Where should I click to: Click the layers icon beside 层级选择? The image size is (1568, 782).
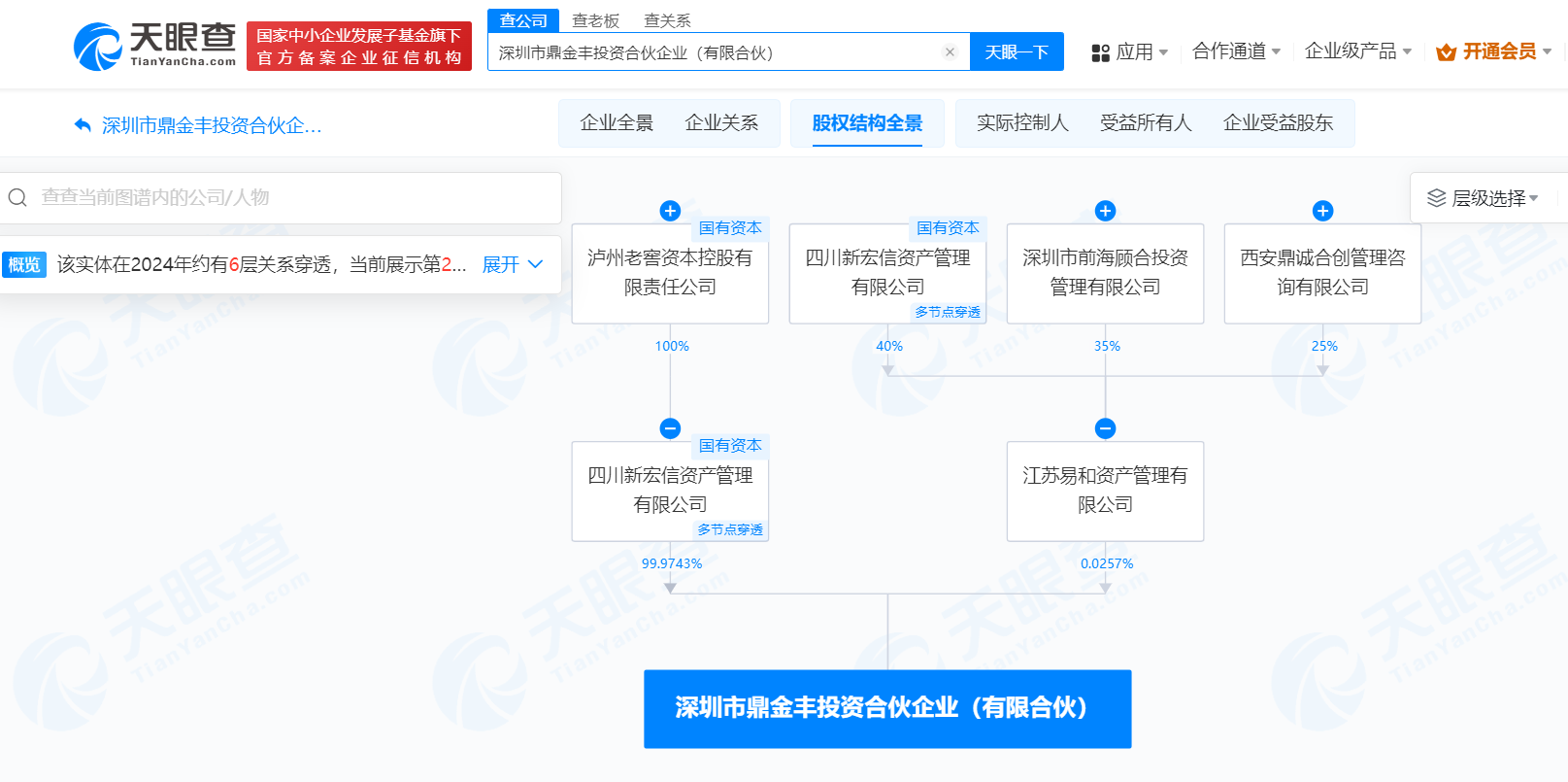(x=1436, y=198)
